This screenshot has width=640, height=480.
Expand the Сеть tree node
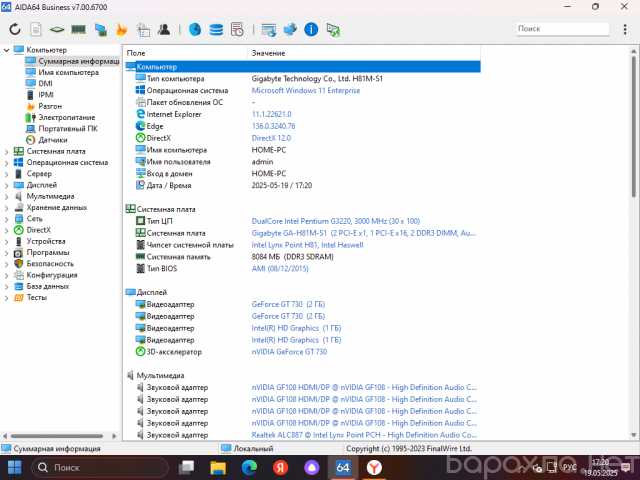click(6, 219)
